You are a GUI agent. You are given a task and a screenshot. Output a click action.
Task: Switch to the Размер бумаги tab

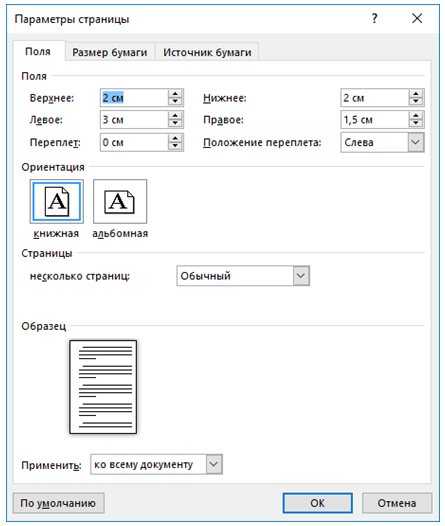110,52
